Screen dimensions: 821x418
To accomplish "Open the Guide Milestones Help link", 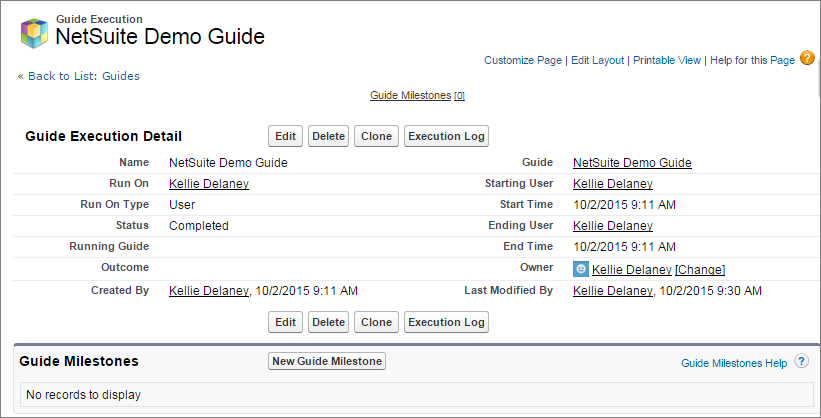I will (x=734, y=363).
